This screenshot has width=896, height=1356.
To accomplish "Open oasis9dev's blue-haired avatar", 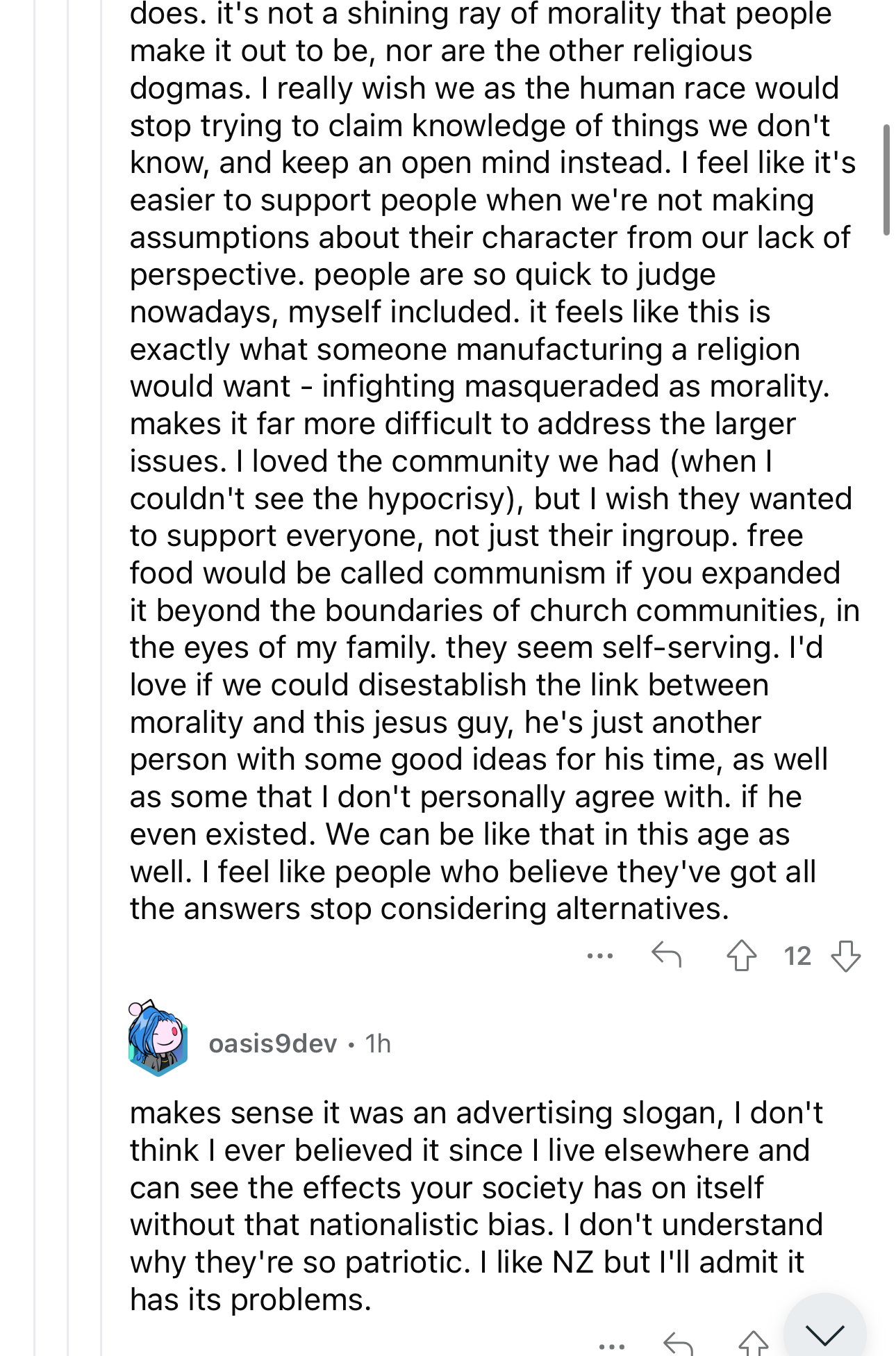I will click(x=158, y=1039).
